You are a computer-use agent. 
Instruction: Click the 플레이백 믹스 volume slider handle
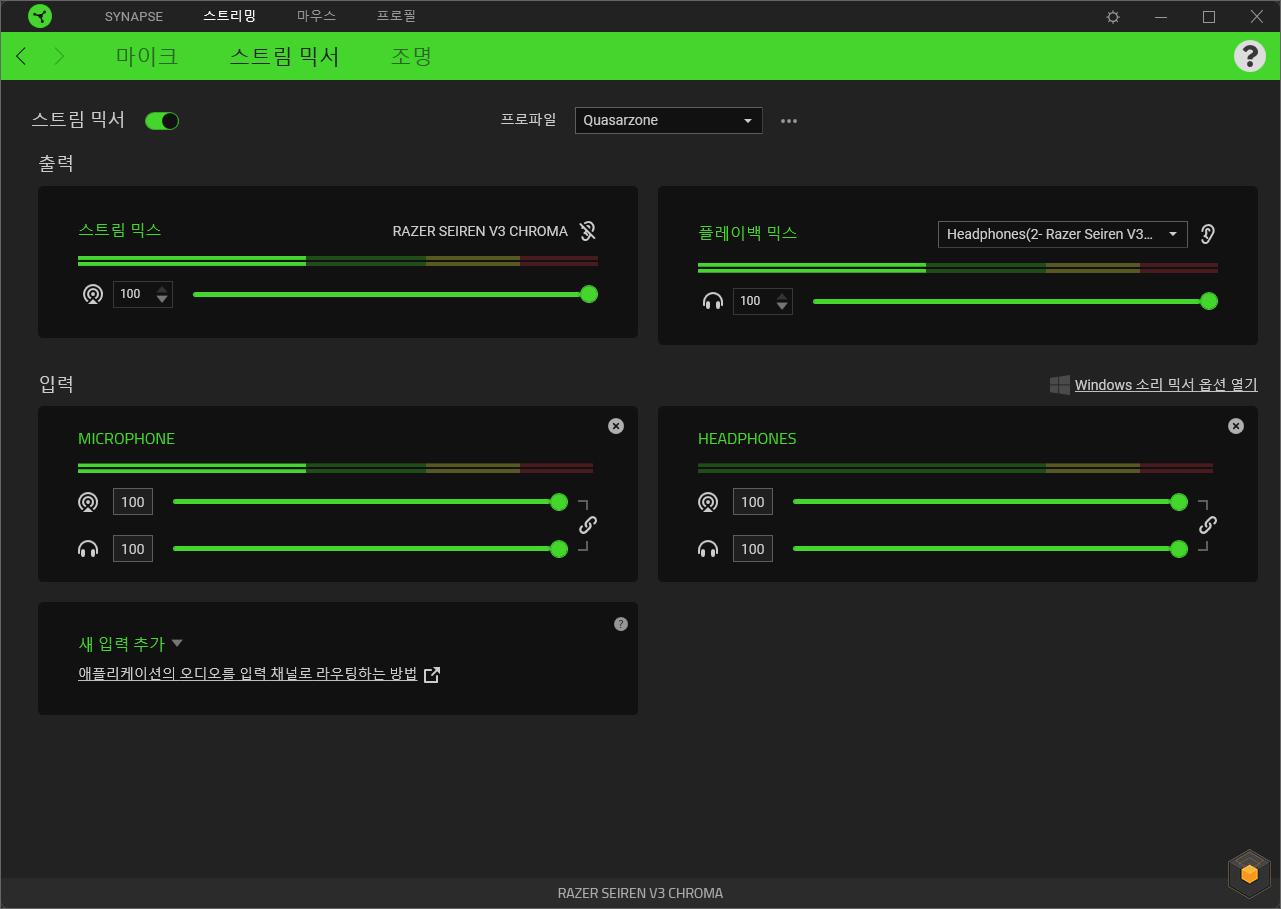click(1209, 301)
